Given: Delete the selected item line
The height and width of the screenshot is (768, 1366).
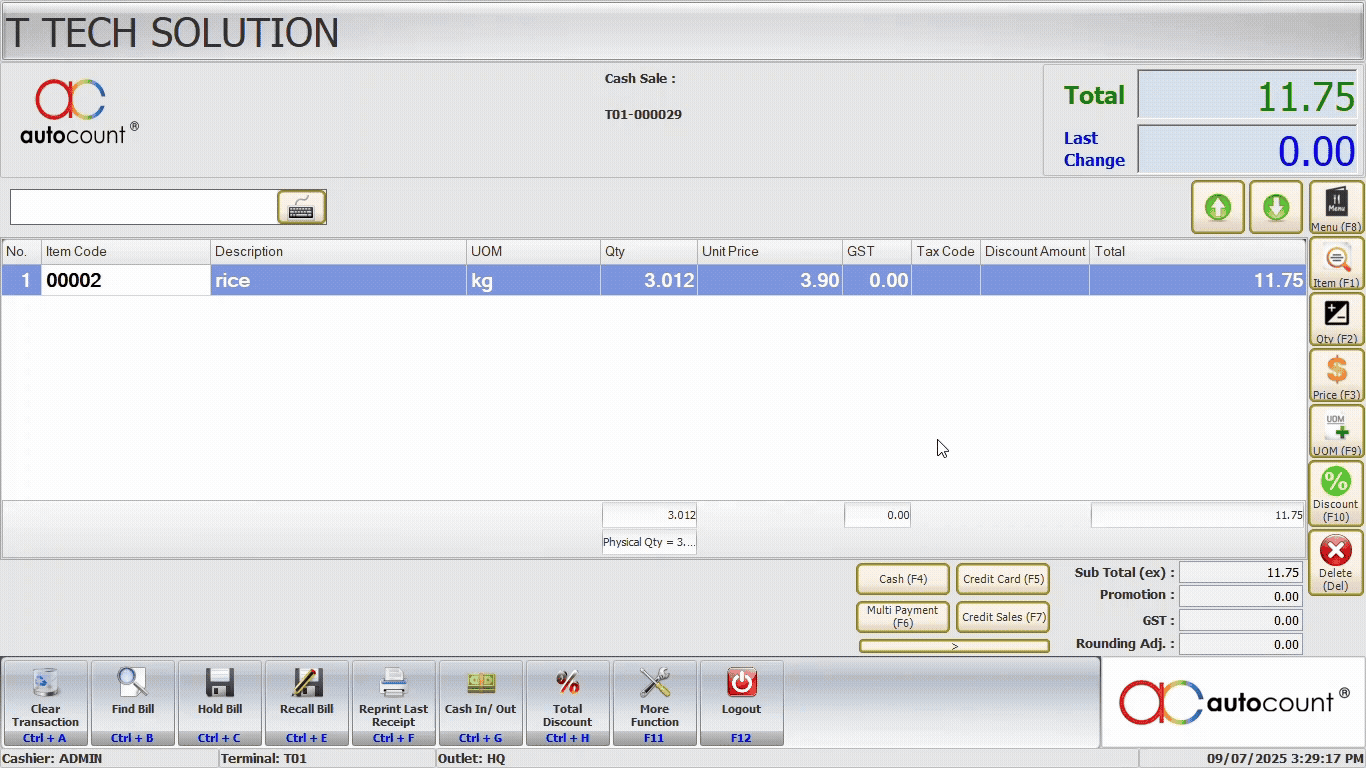Looking at the screenshot, I should pyautogui.click(x=1336, y=561).
